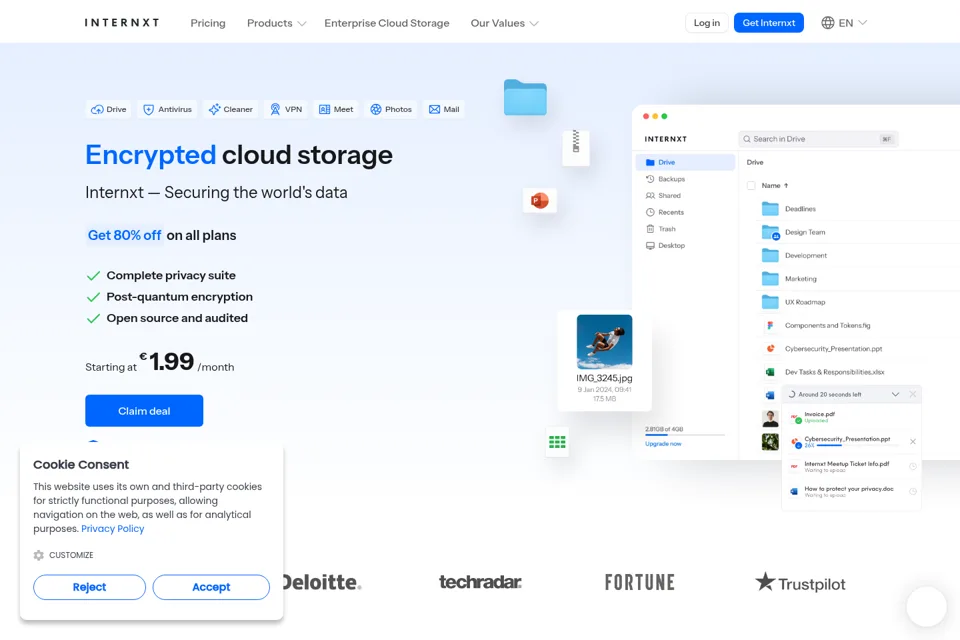Open the Deadlines folder
Viewport: 960px width, 640px height.
789,209
